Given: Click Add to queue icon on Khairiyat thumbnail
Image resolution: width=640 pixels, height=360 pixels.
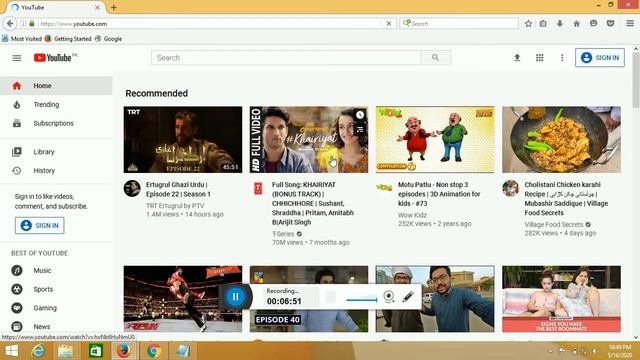Looking at the screenshot, I should pyautogui.click(x=360, y=130).
